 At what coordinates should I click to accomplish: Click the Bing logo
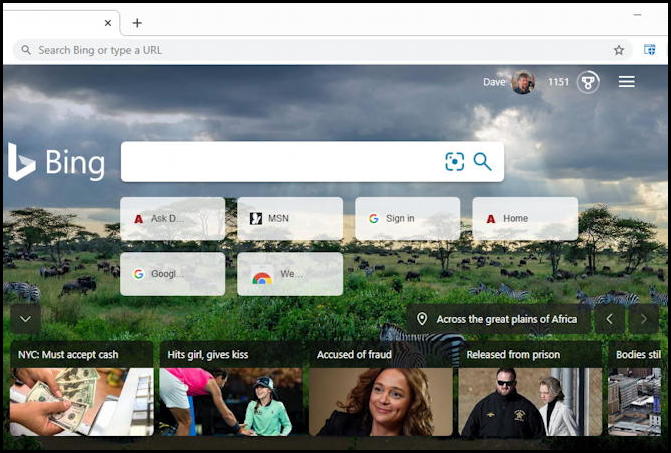56,162
